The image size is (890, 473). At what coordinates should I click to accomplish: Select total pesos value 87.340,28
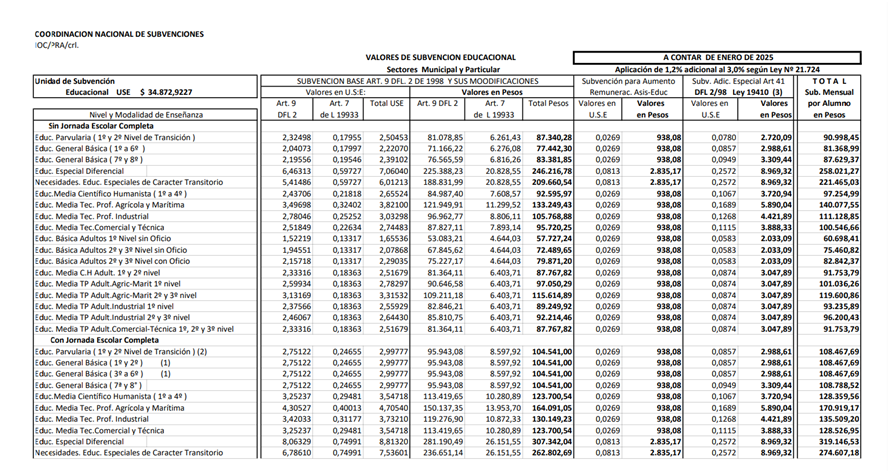click(552, 137)
